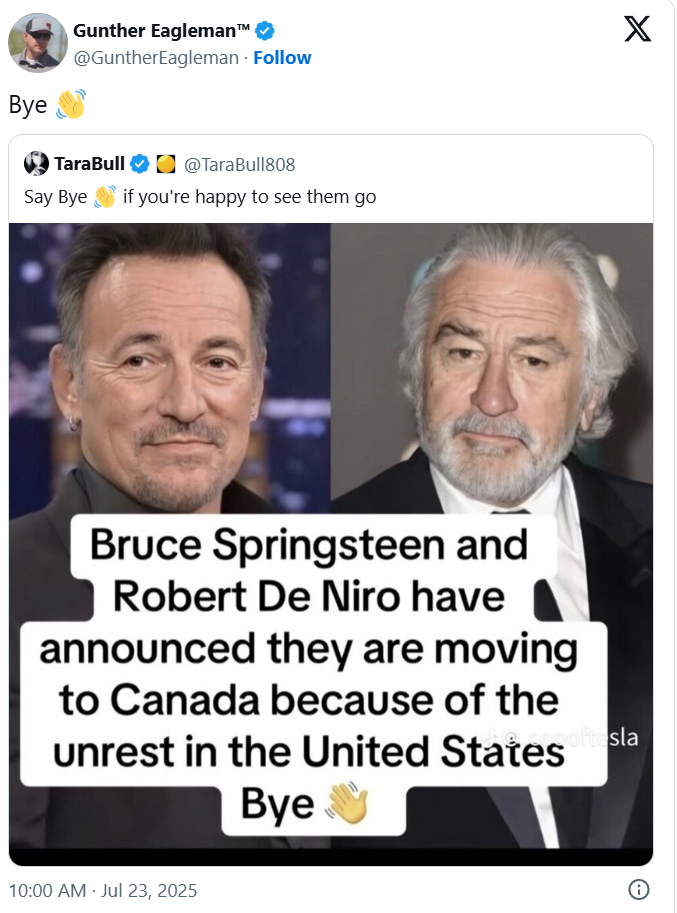Viewport: 677px width, 913px height.
Task: Click the waving hand emoji after main 'Bye'
Action: [69, 105]
